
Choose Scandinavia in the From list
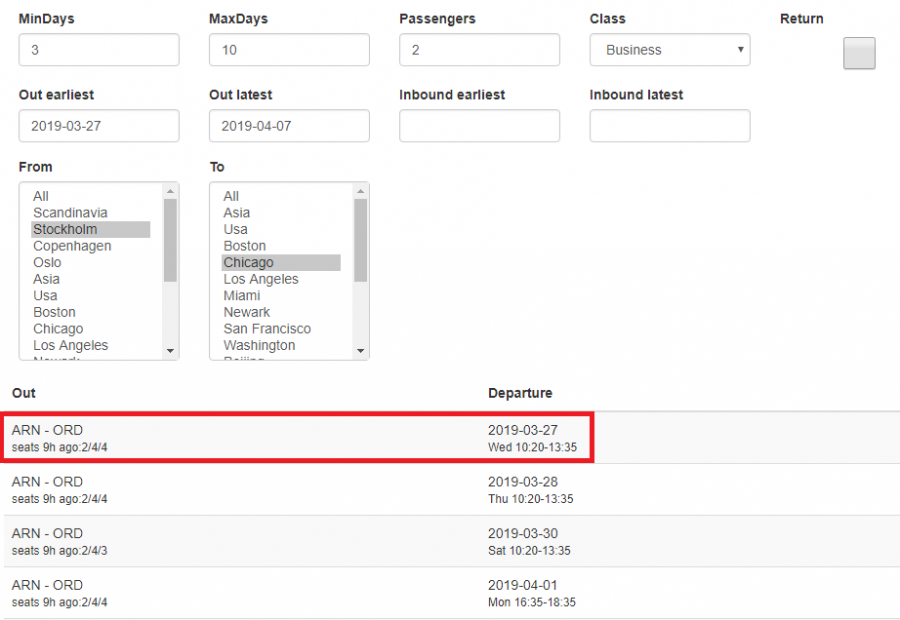(x=70, y=213)
